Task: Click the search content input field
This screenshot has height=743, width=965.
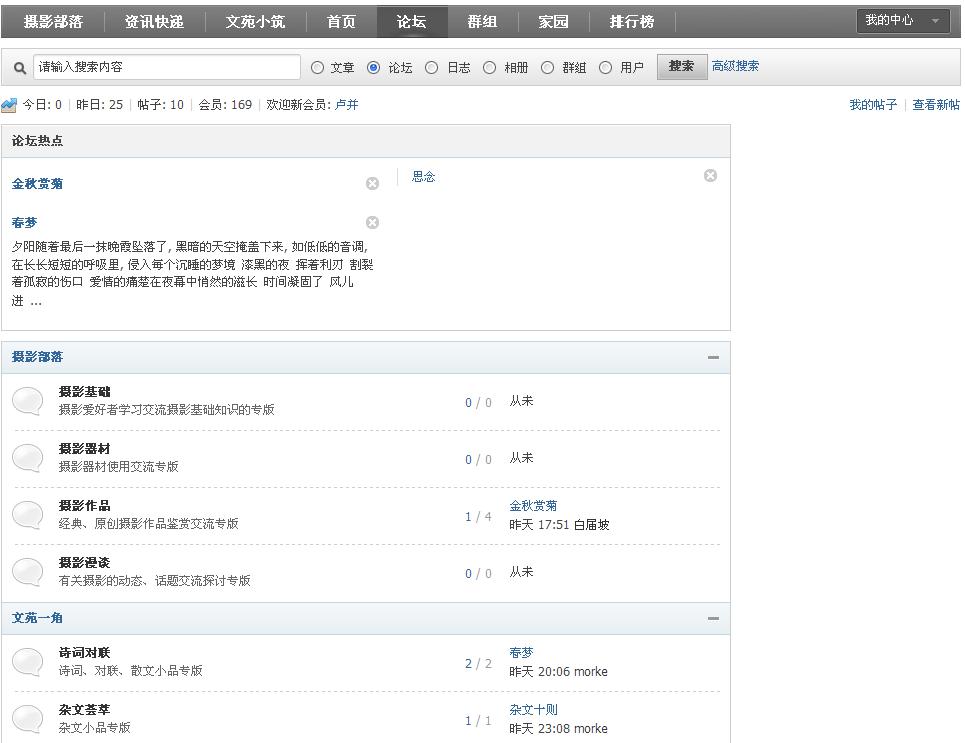Action: [x=166, y=67]
